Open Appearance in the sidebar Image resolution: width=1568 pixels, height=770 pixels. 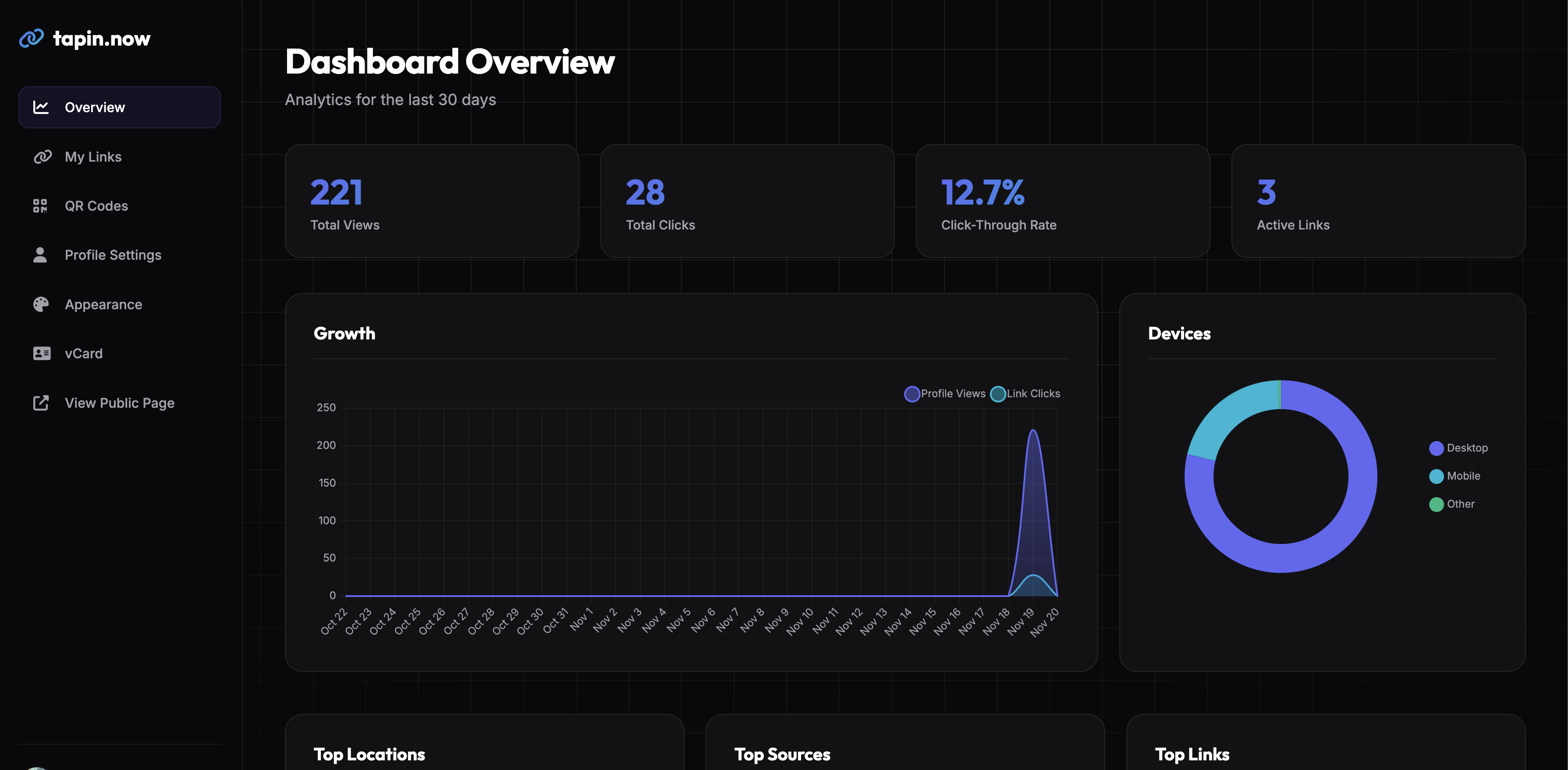point(119,304)
